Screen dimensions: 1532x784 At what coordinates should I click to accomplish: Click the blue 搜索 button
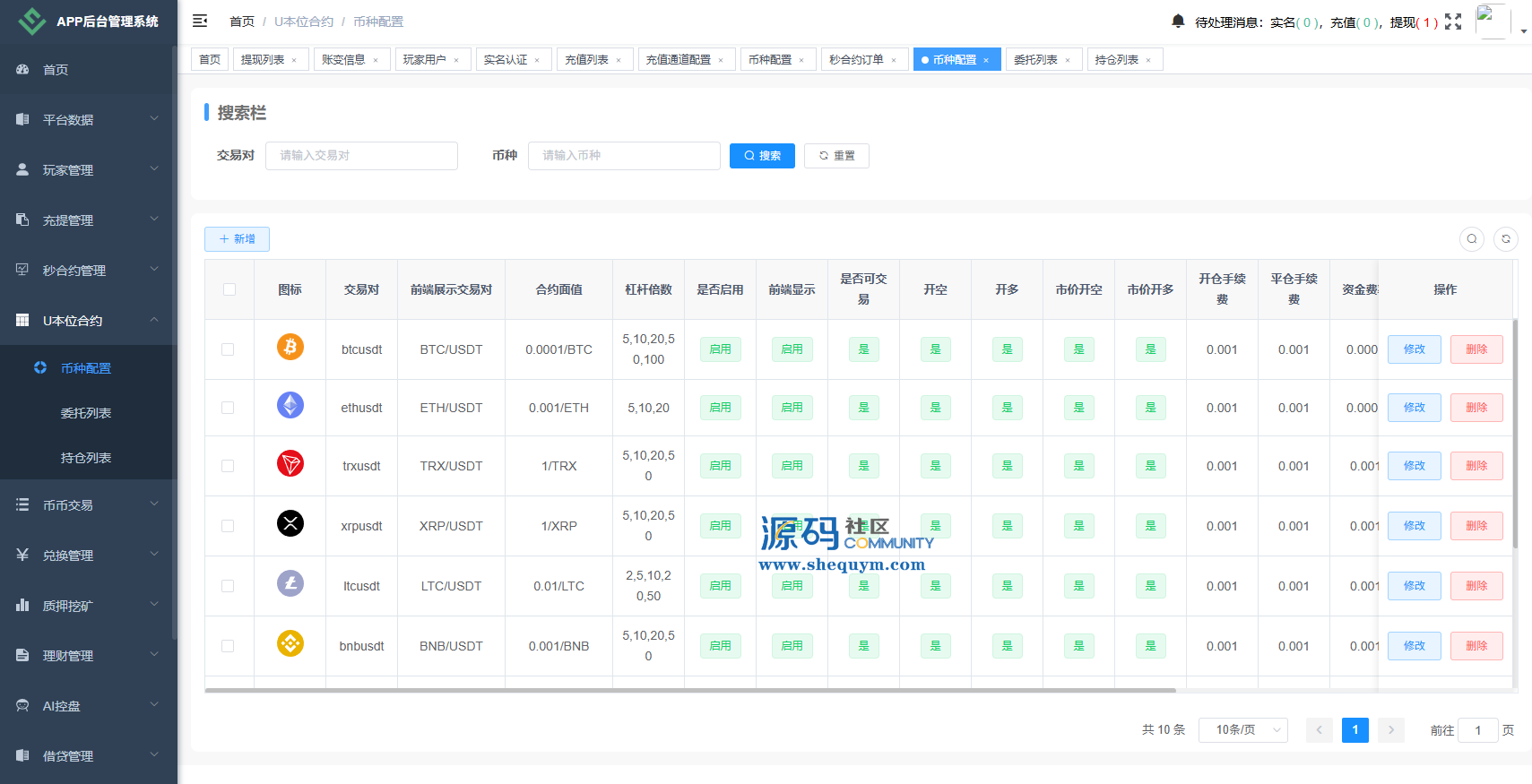point(762,156)
